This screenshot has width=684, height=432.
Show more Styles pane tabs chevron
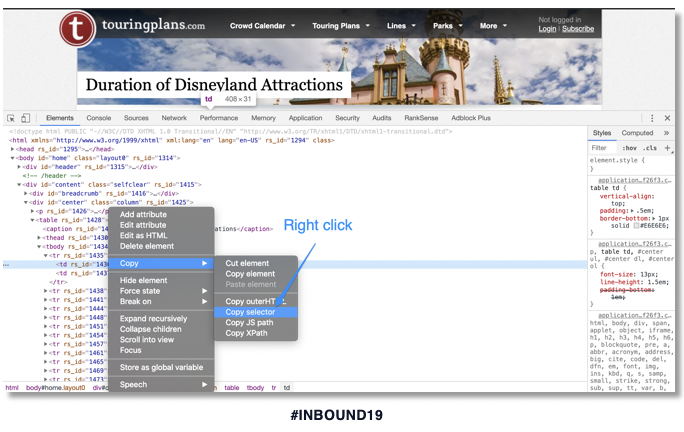coord(666,133)
